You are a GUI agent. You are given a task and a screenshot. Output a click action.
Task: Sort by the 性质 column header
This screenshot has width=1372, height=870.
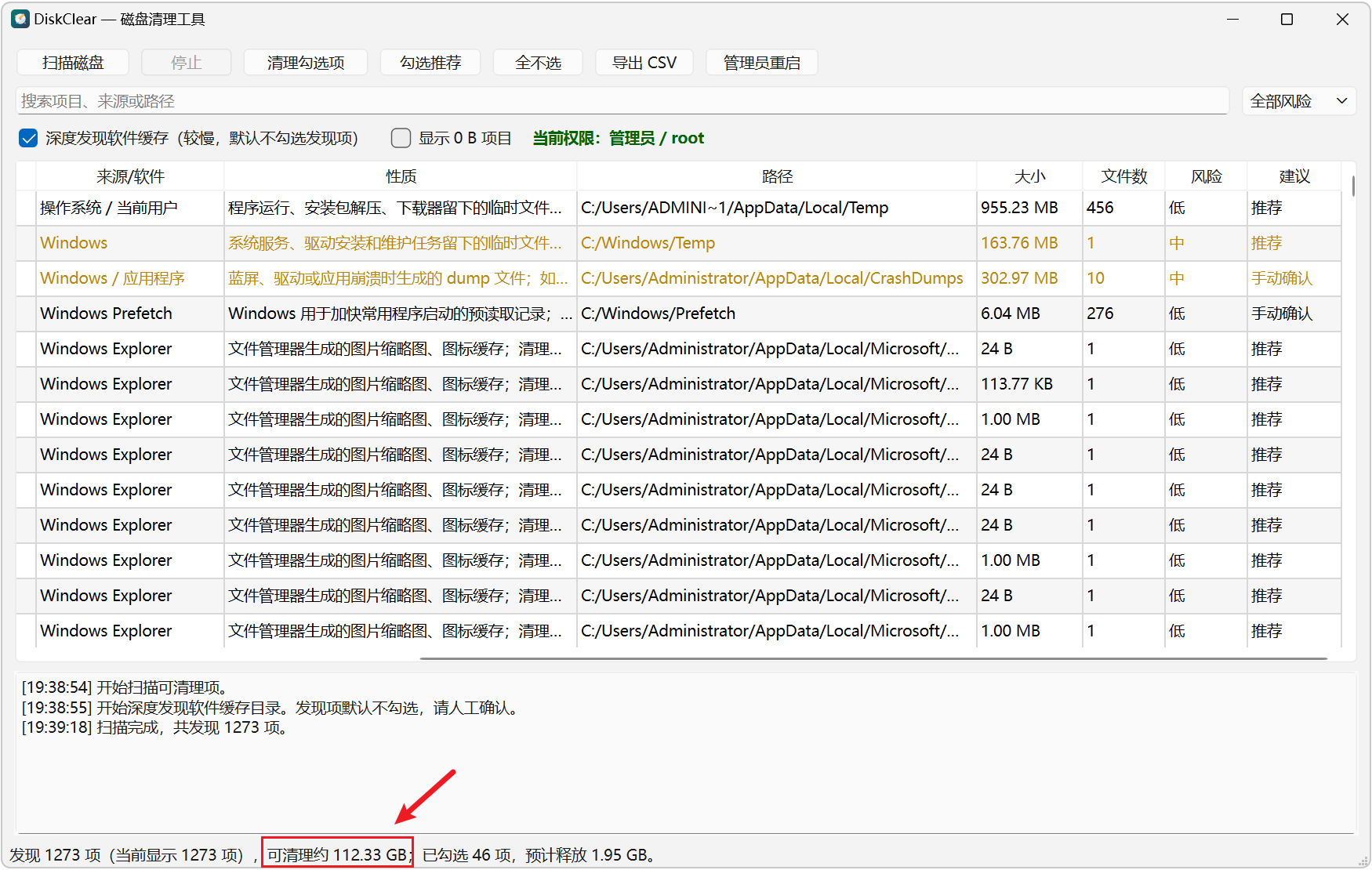pos(401,176)
